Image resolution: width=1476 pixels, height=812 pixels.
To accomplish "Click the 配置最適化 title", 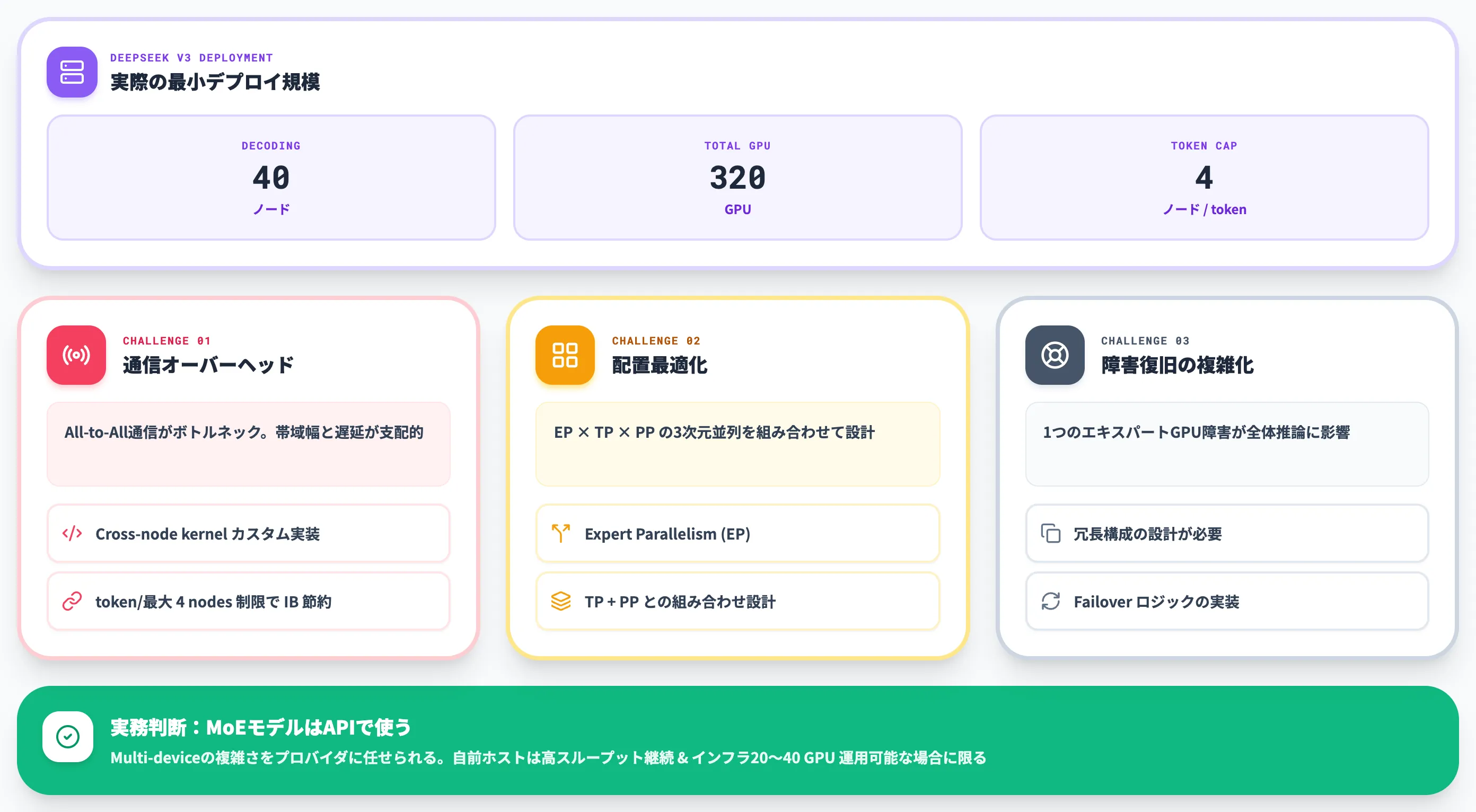I will [660, 365].
